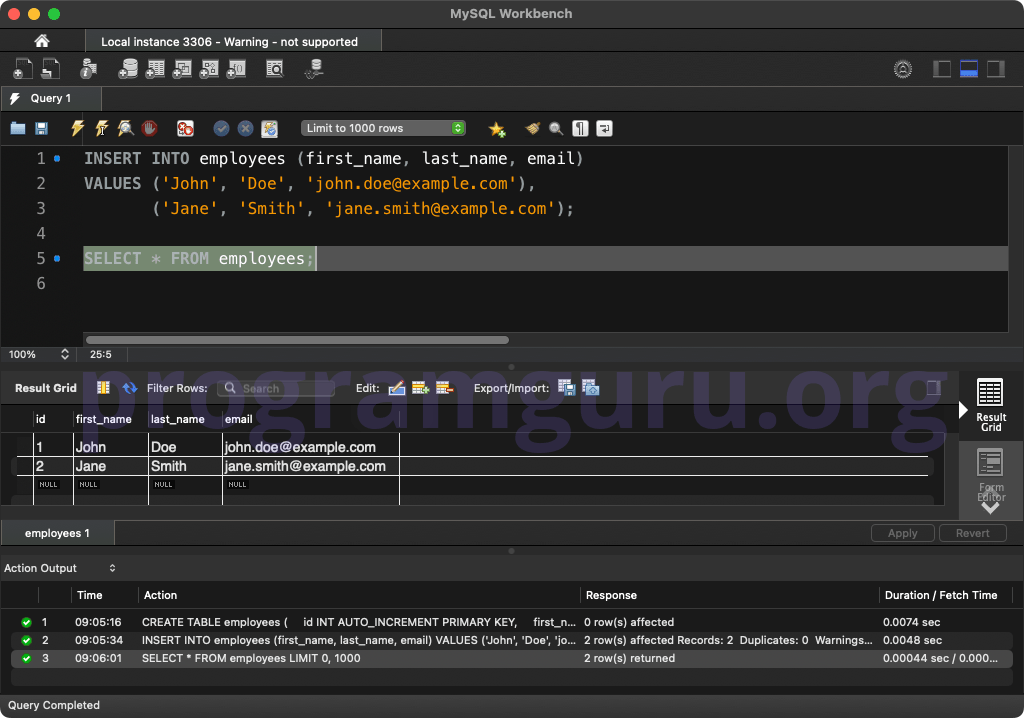Commit transaction checkmark icon
Viewport: 1024px width, 718px height.
221,129
